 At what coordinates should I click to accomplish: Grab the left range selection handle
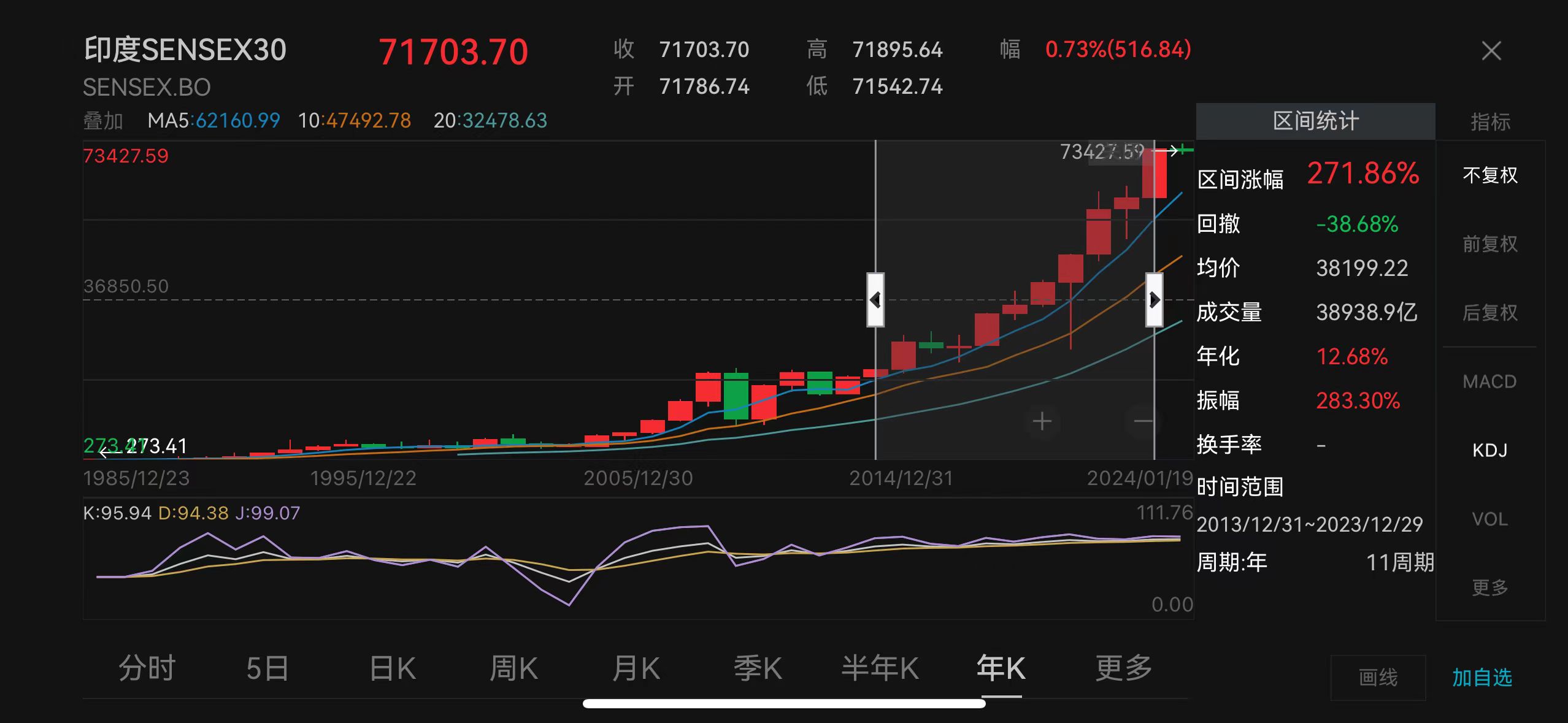pyautogui.click(x=875, y=300)
